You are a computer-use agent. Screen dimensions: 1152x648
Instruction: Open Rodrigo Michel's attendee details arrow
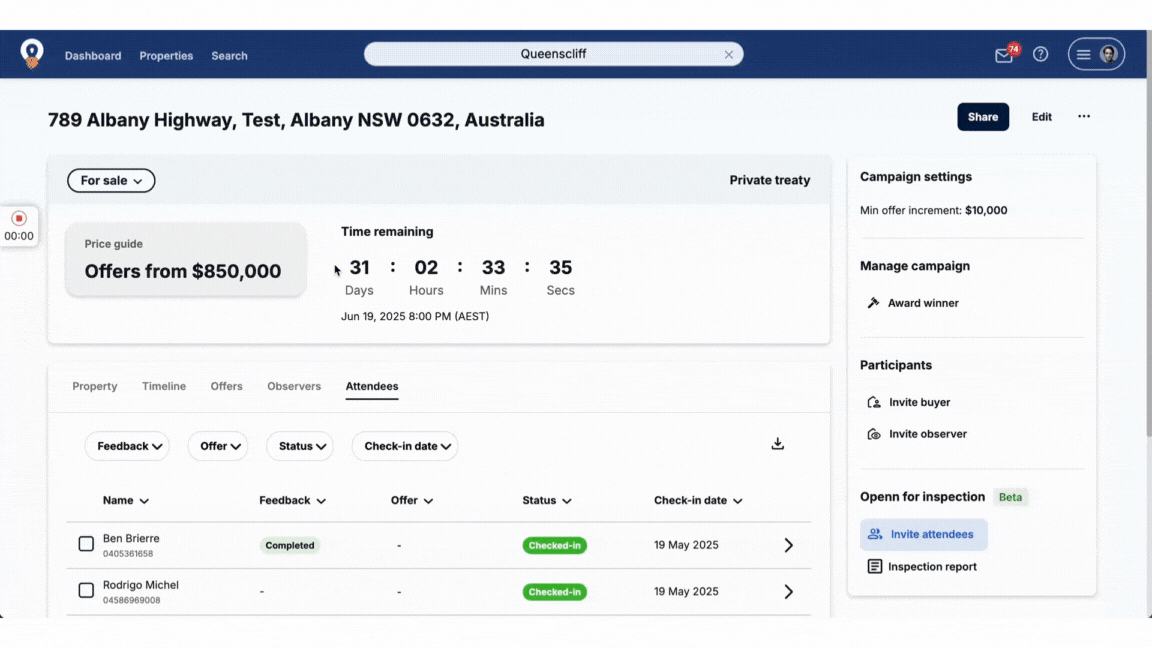(788, 592)
